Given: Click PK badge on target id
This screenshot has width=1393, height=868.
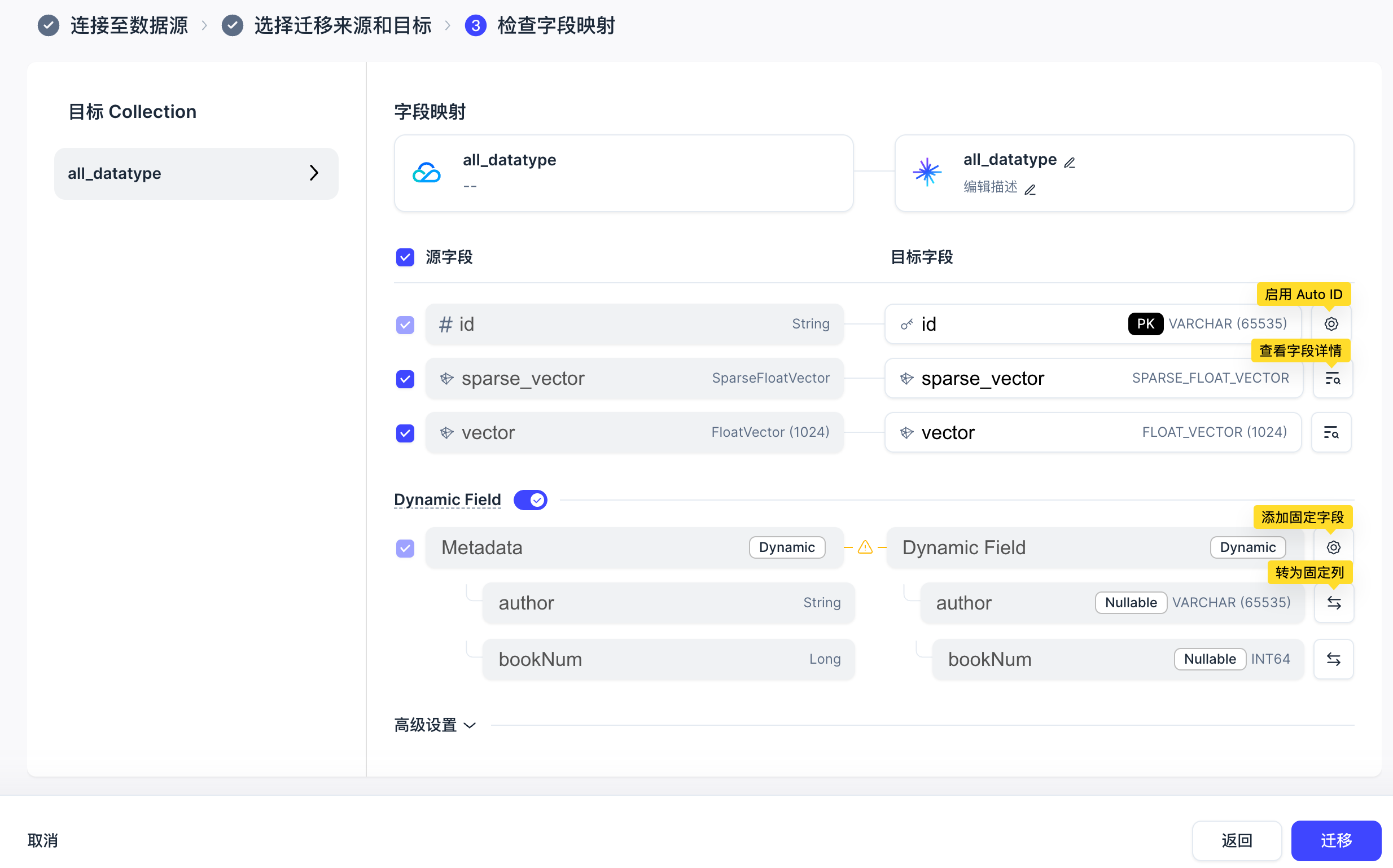Looking at the screenshot, I should pos(1146,324).
